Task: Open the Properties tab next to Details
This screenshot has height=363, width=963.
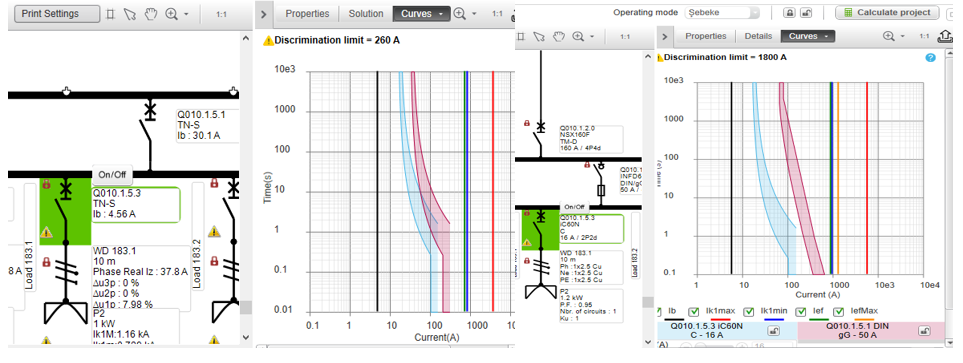Action: [706, 36]
